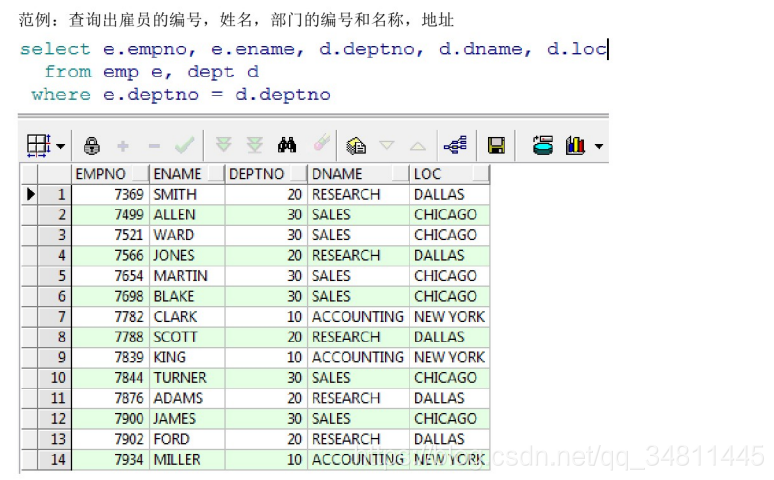Click the cell containing SCOTT
The height and width of the screenshot is (480, 774).
[x=188, y=337]
